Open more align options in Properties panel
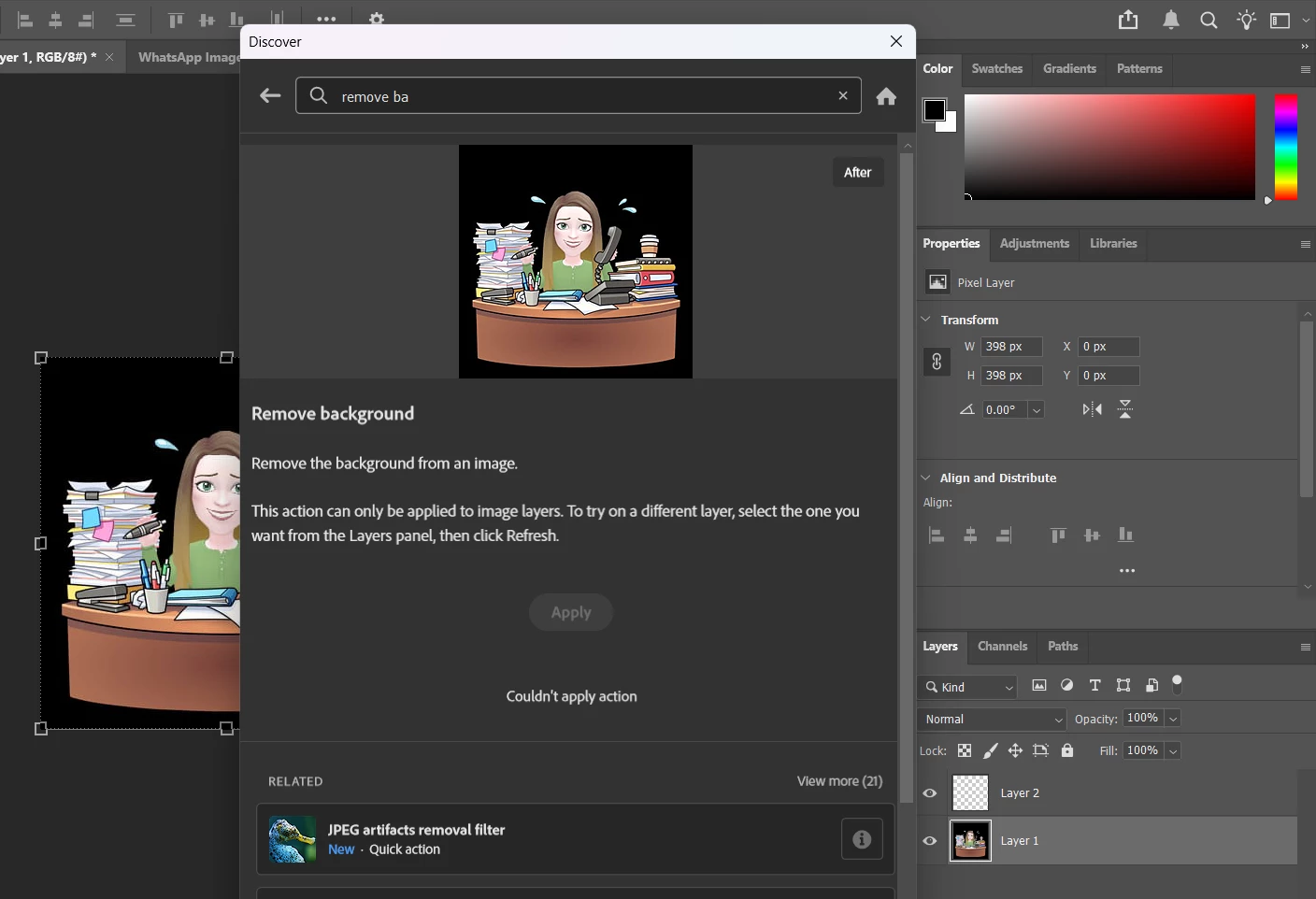Viewport: 1316px width, 899px height. coord(1127,570)
